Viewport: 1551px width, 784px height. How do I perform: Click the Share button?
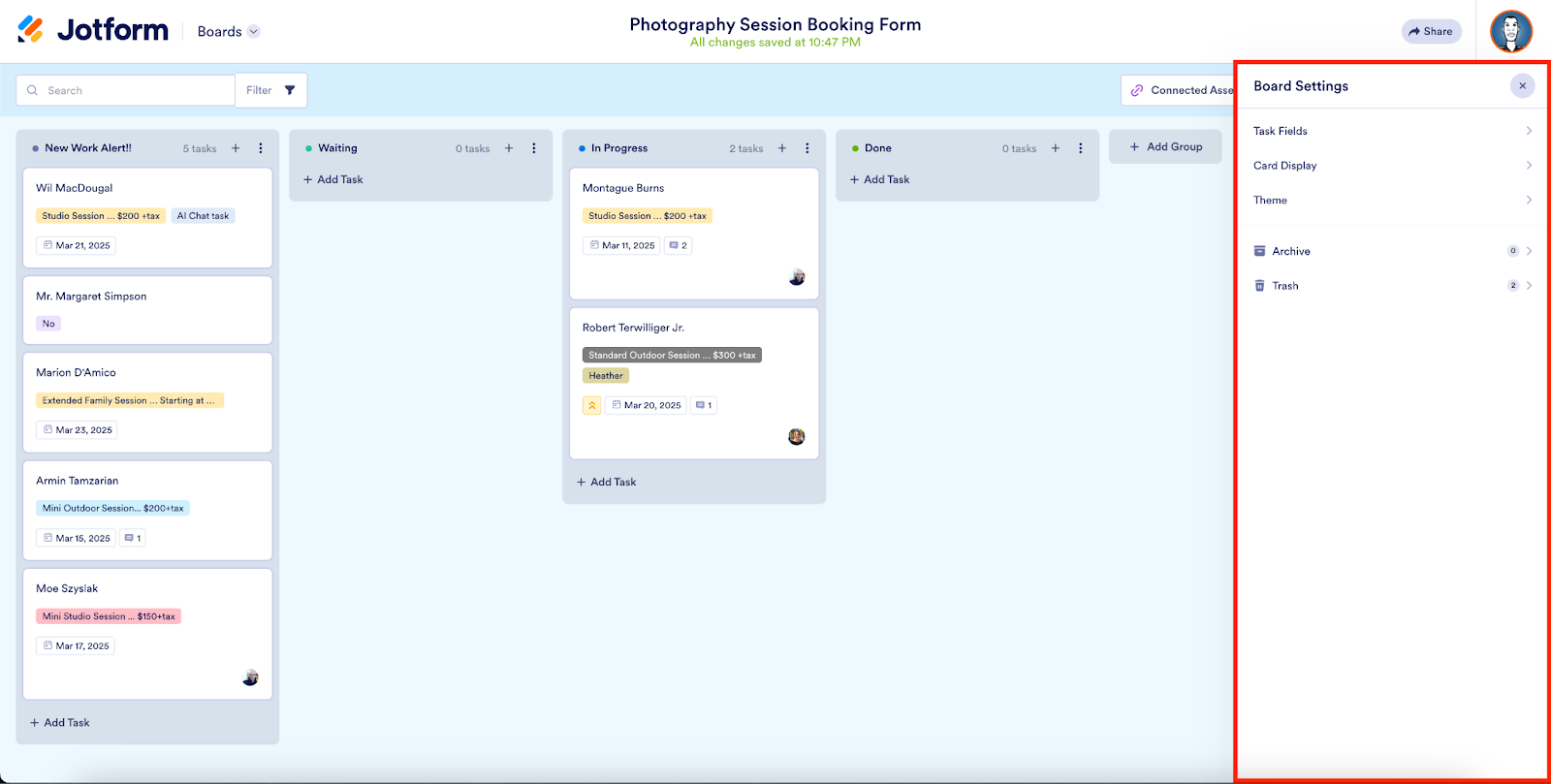[1431, 32]
